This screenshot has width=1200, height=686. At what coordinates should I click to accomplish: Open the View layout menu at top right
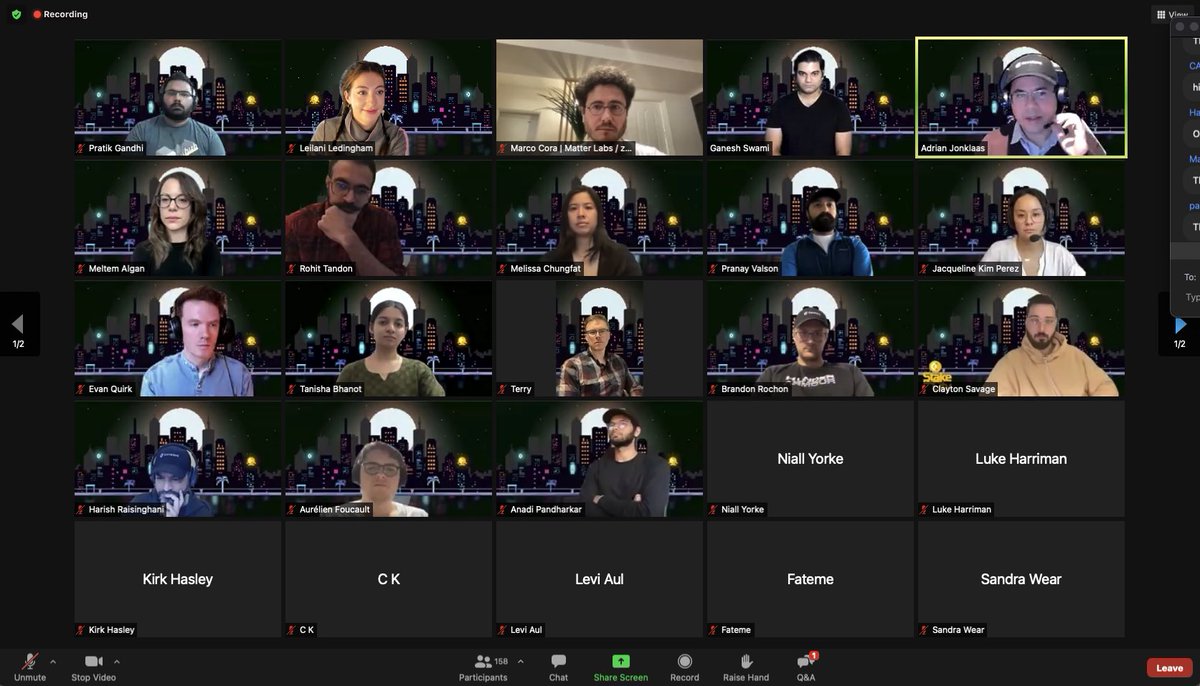(x=1171, y=14)
